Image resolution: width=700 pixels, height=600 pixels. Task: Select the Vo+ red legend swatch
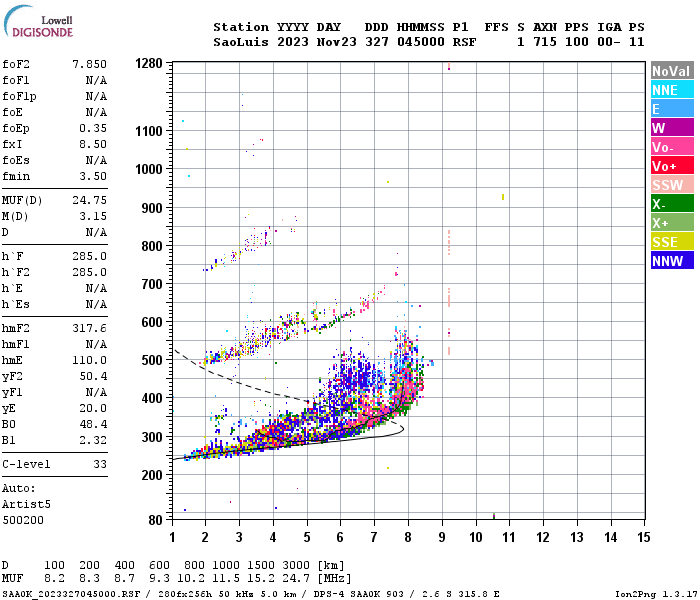pos(672,166)
